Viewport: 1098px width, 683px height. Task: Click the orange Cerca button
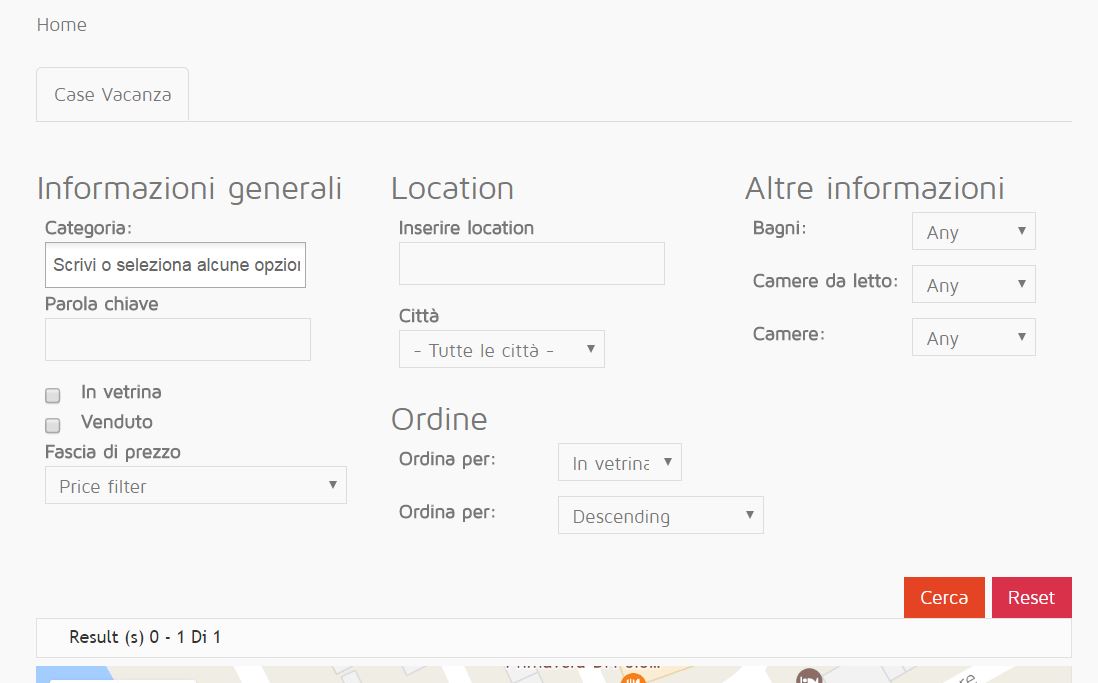pyautogui.click(x=944, y=598)
